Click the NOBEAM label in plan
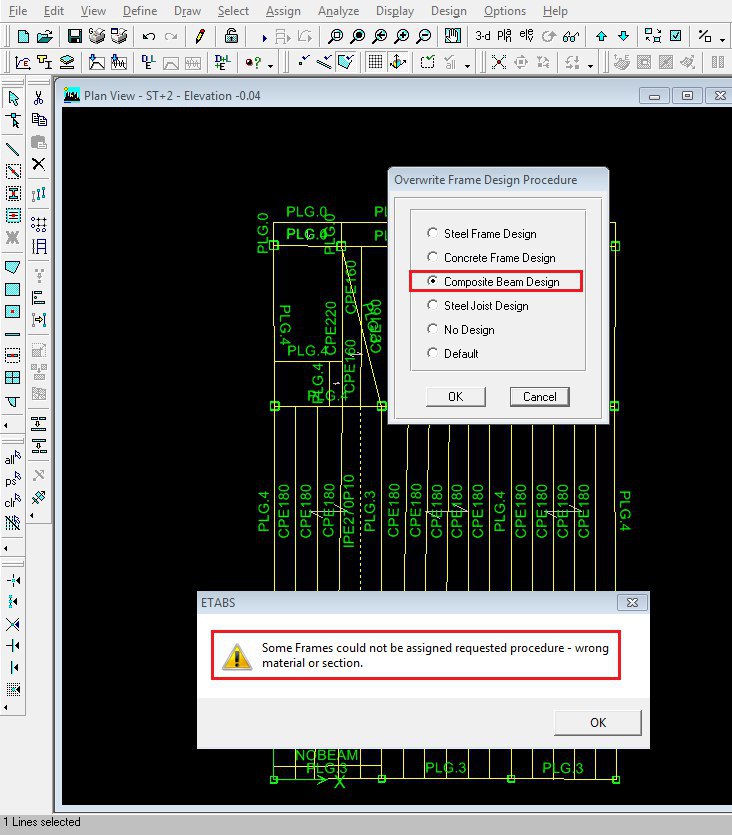 327,755
